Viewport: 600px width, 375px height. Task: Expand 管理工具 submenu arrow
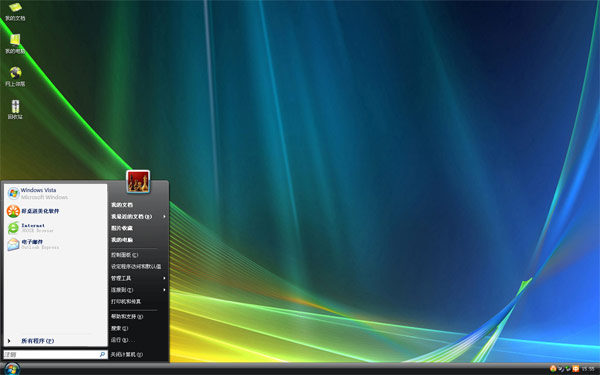(x=165, y=278)
